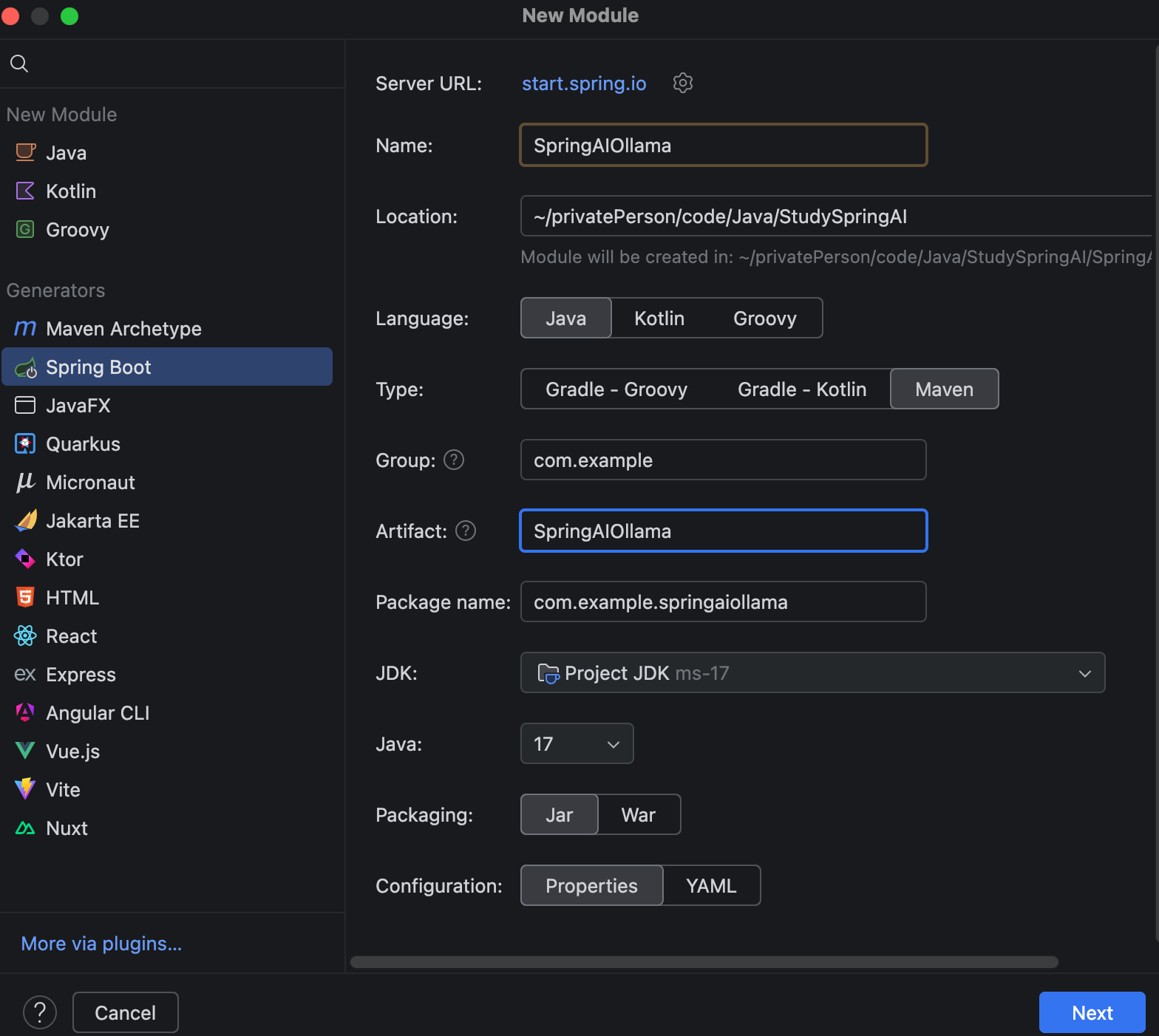This screenshot has width=1159, height=1036.
Task: Click the JavaFX window icon
Action: click(25, 405)
